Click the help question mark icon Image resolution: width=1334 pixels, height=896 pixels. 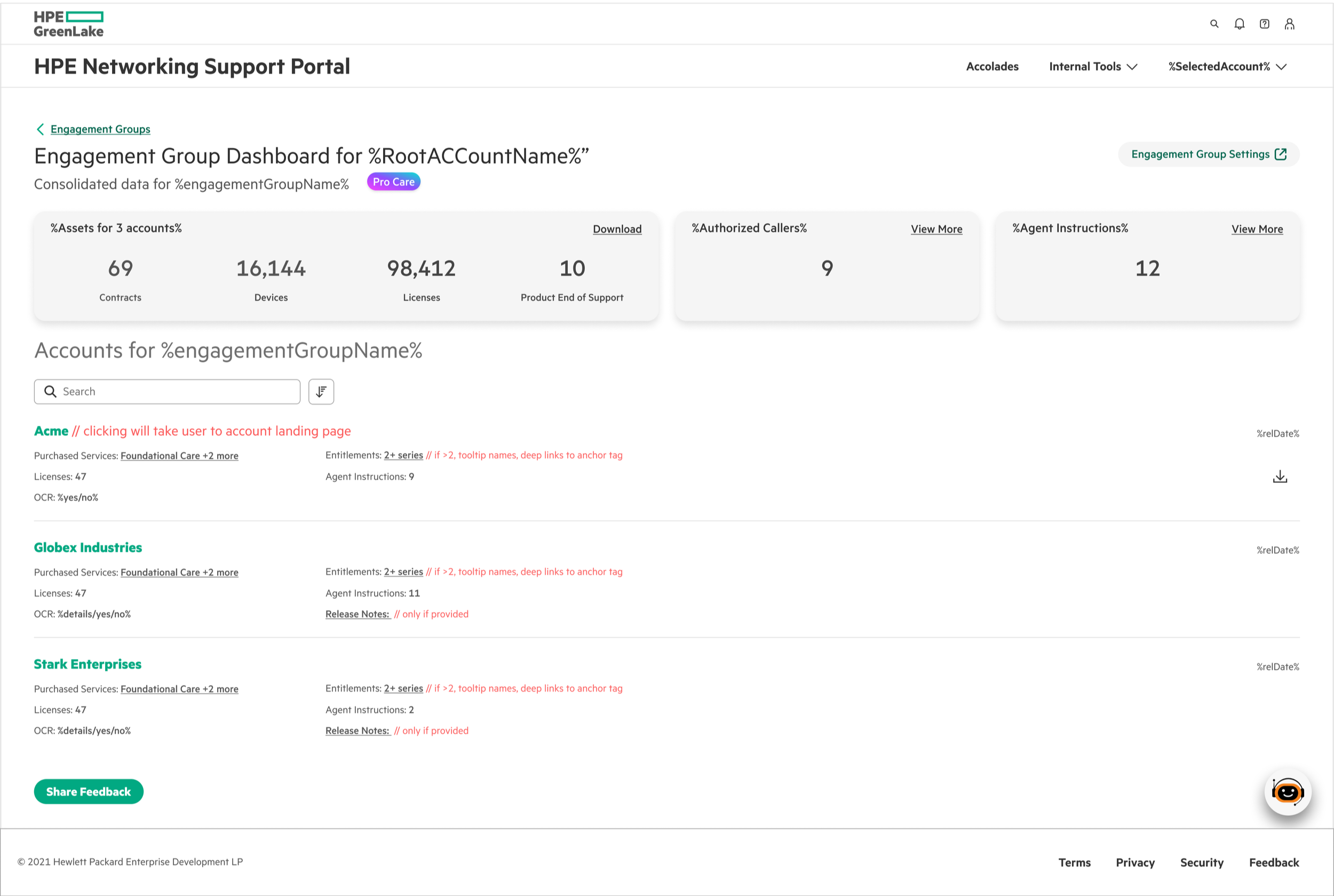(x=1264, y=24)
